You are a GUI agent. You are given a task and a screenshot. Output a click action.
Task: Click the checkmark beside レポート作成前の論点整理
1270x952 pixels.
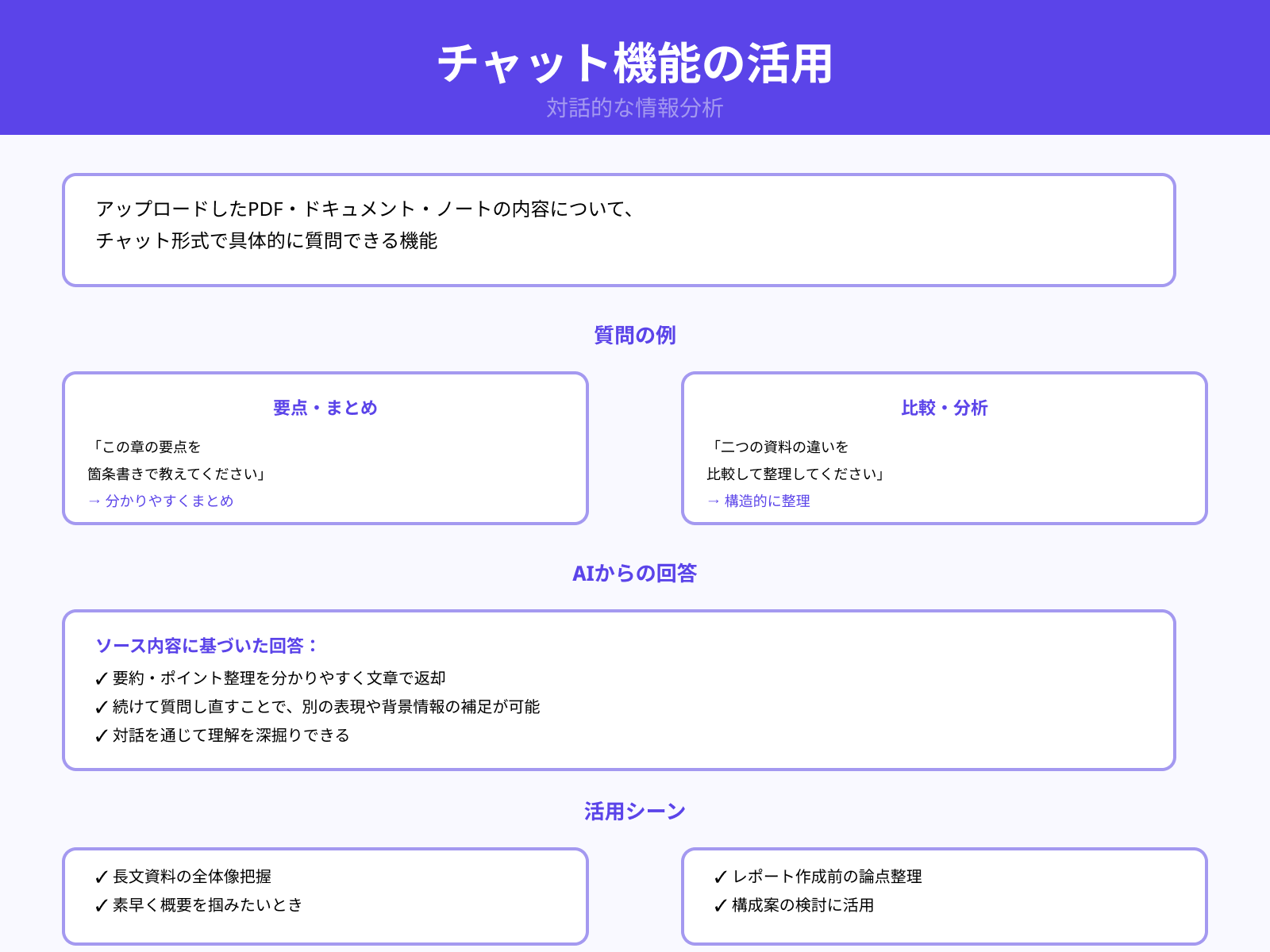(720, 876)
